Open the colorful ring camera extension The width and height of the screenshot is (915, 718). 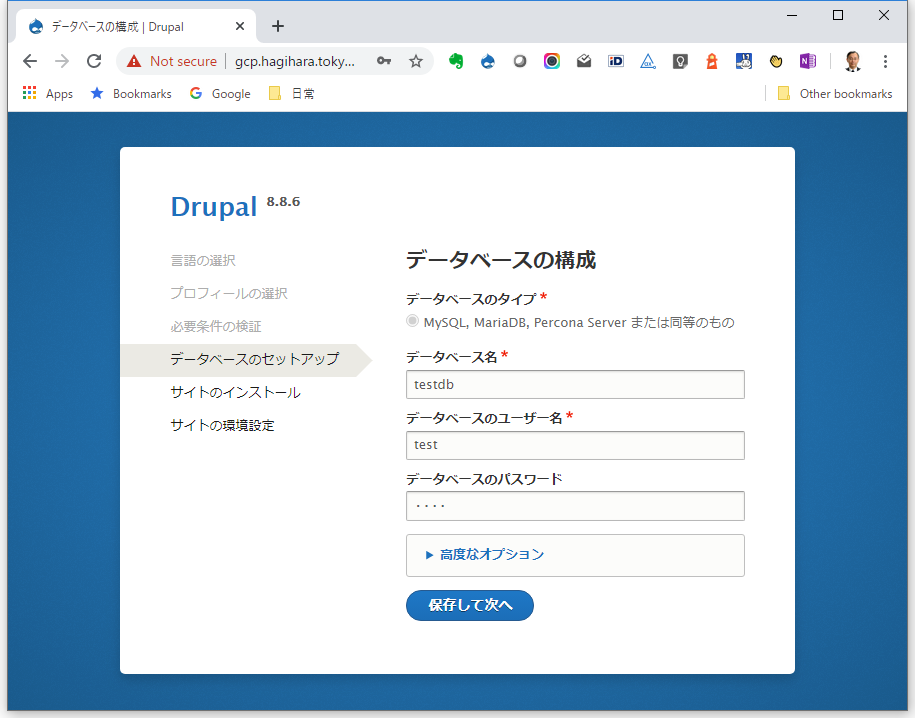click(551, 61)
